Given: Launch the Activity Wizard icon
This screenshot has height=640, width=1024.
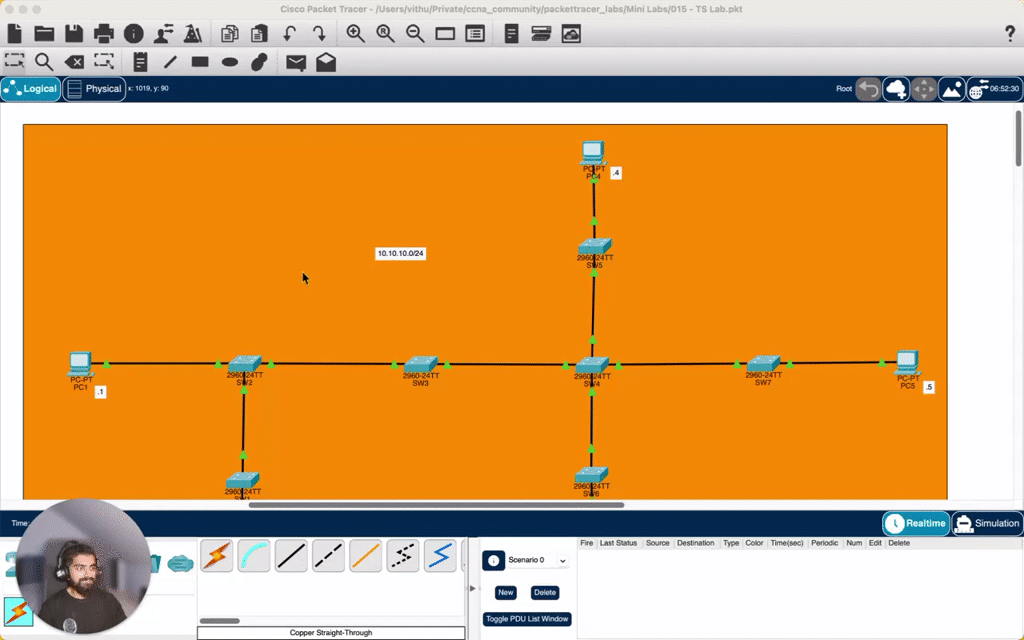Looking at the screenshot, I should pyautogui.click(x=163, y=33).
